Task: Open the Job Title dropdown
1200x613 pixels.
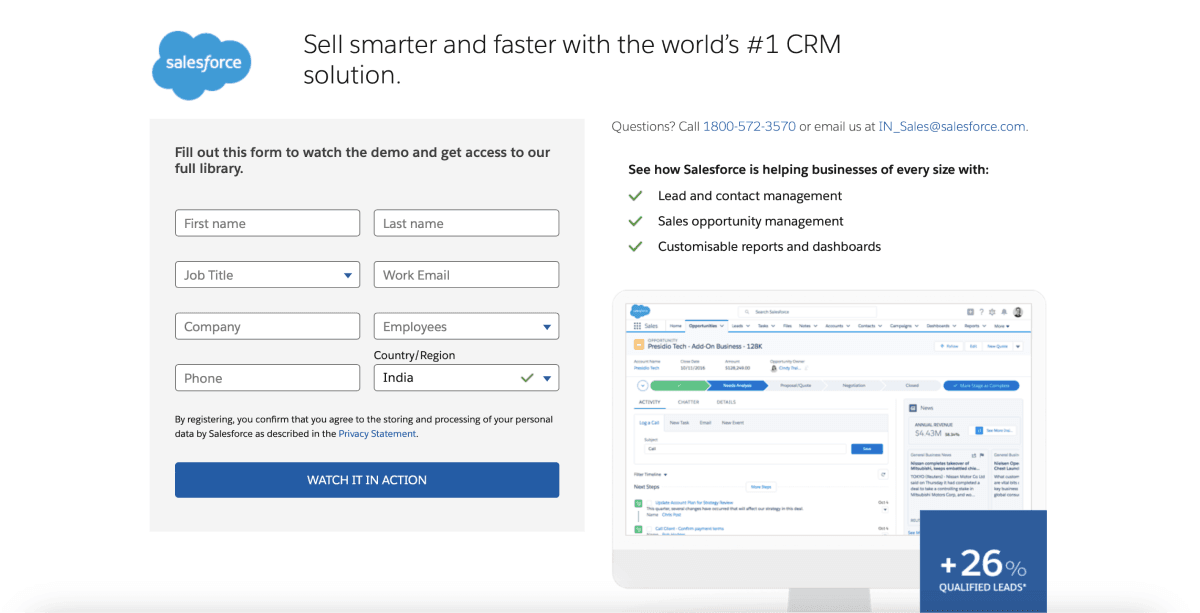Action: (267, 275)
